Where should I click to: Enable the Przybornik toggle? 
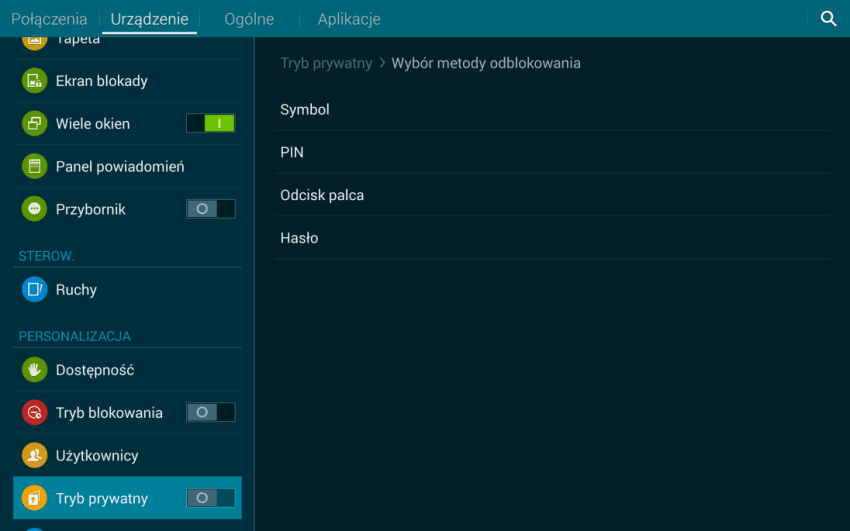click(x=211, y=209)
